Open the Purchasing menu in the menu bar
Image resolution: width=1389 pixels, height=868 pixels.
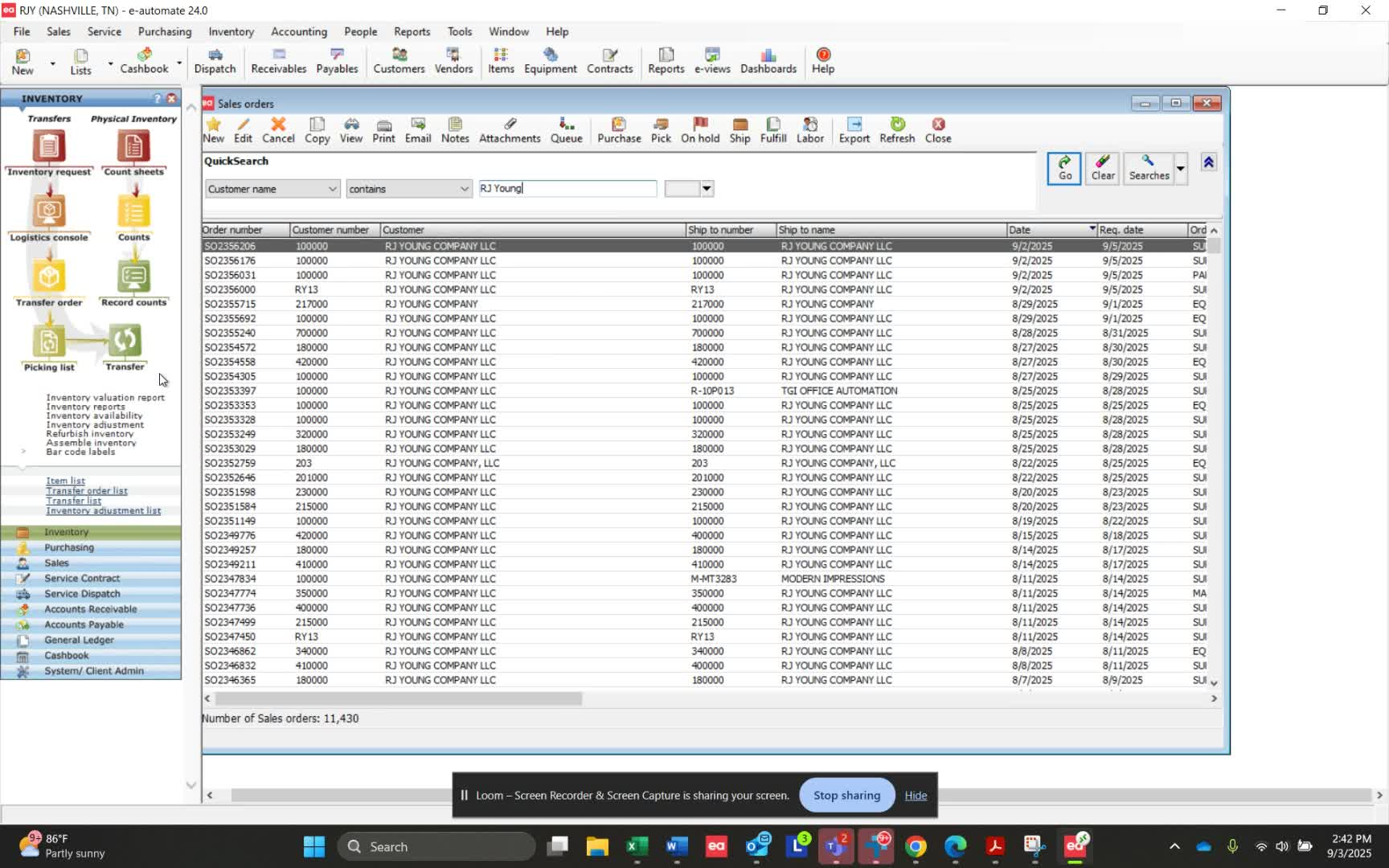point(165,31)
